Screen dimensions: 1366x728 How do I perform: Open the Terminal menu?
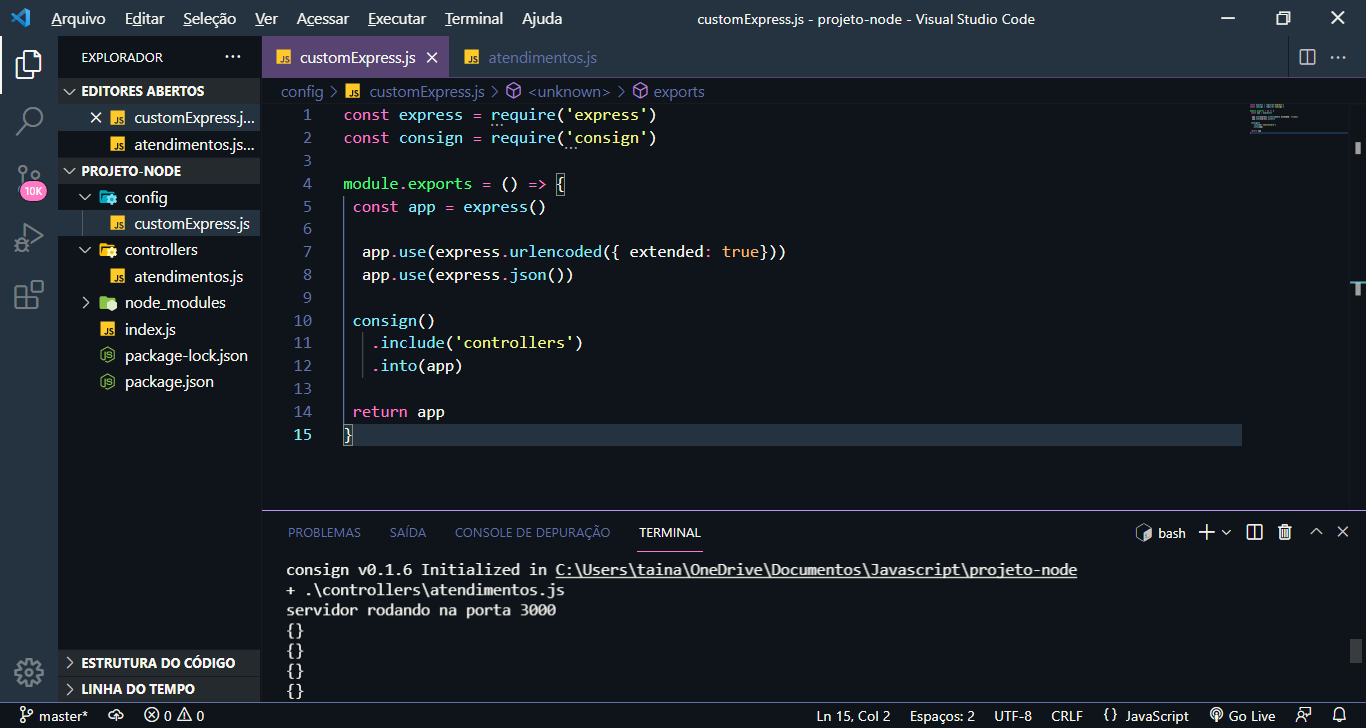(x=474, y=19)
